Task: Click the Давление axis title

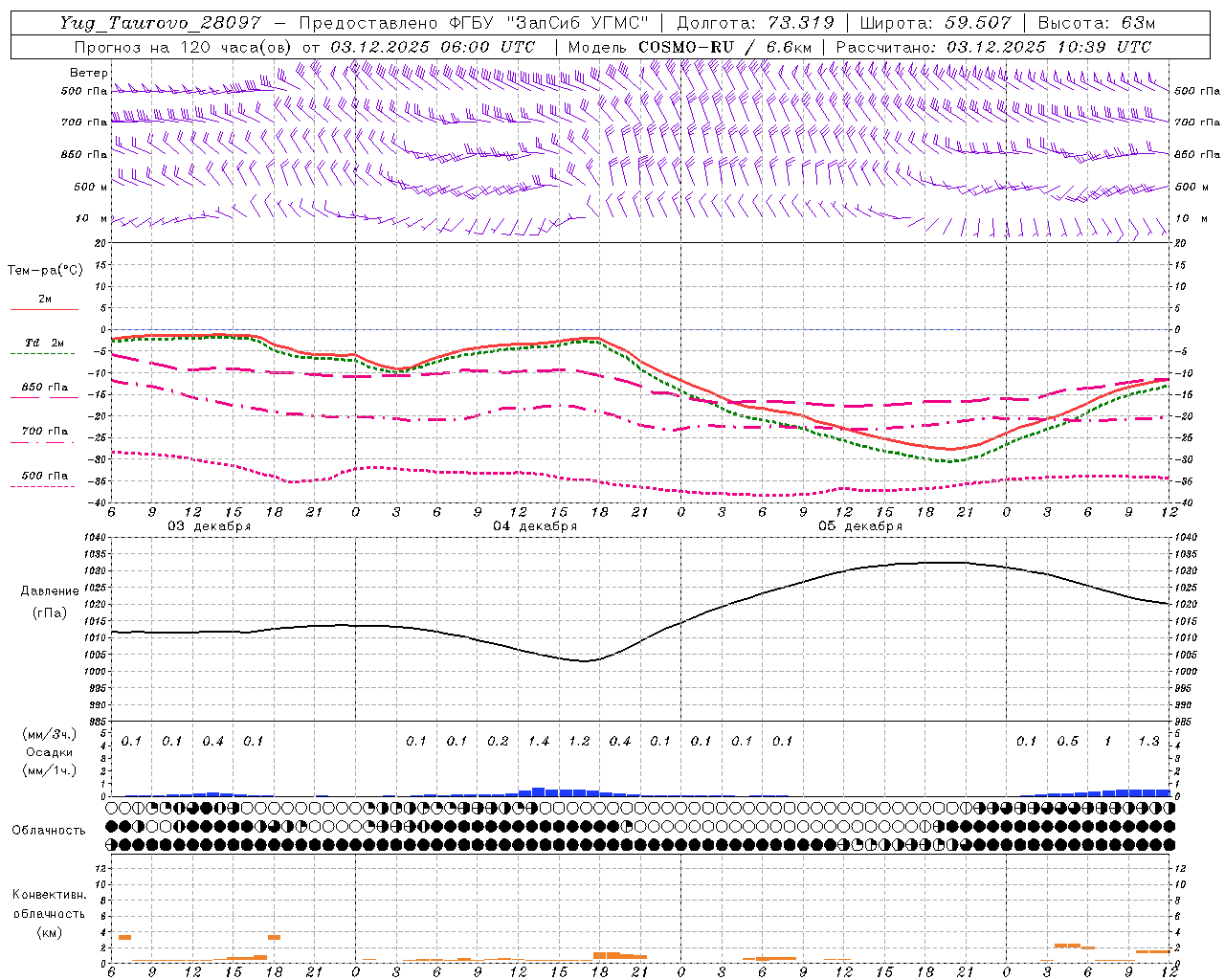Action: pos(50,591)
